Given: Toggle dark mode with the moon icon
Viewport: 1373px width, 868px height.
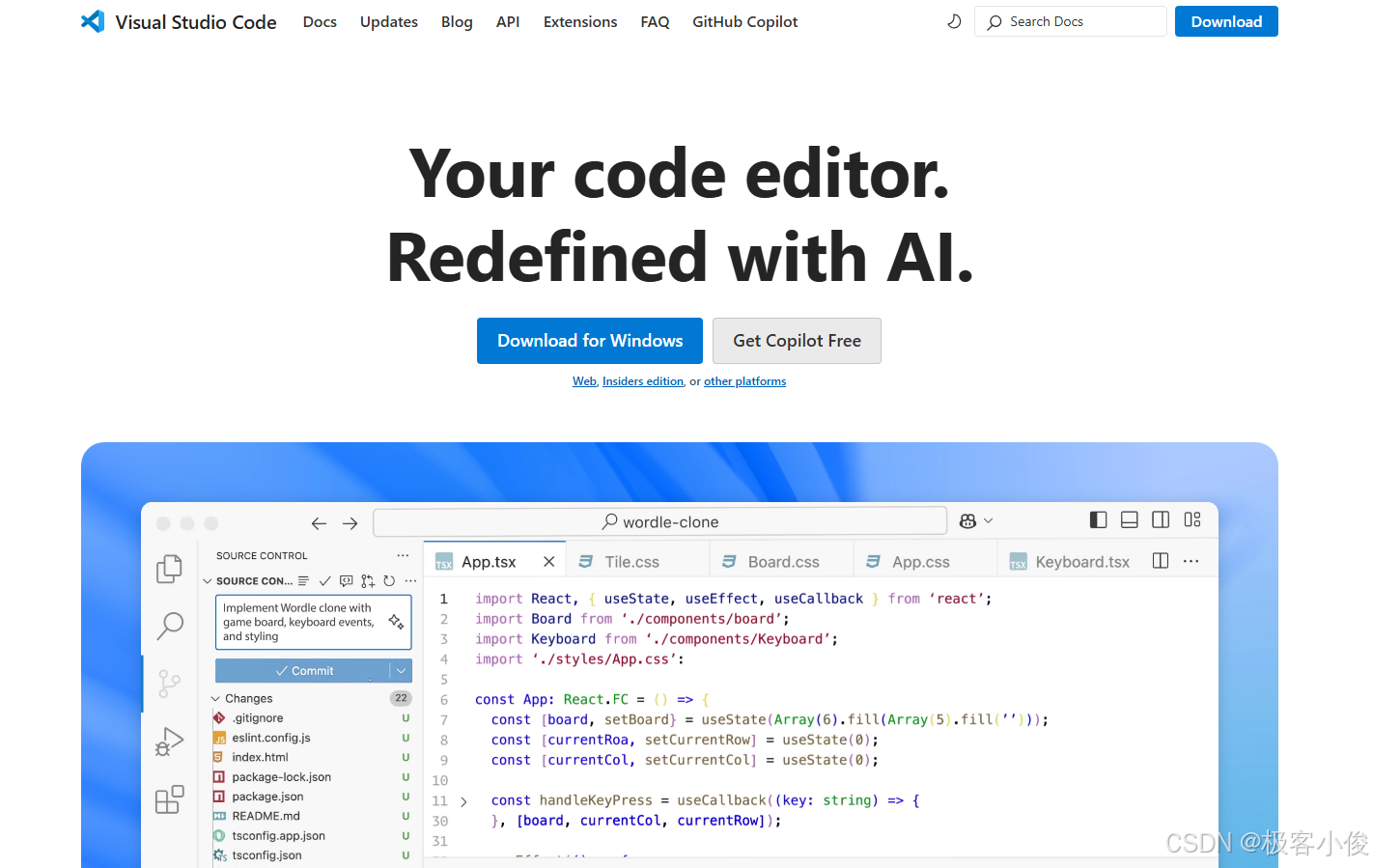Looking at the screenshot, I should pos(954,21).
